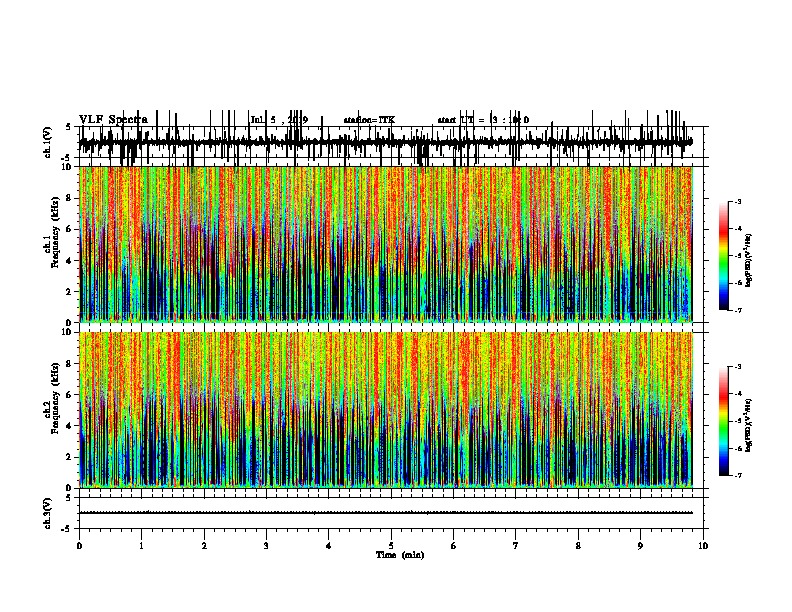This screenshot has height=612, width=792.
Task: Click the "10" tick on the time axis
Action: (703, 546)
